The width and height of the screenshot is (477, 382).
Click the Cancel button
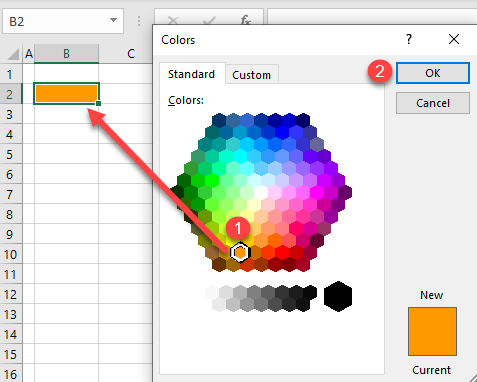coord(433,103)
